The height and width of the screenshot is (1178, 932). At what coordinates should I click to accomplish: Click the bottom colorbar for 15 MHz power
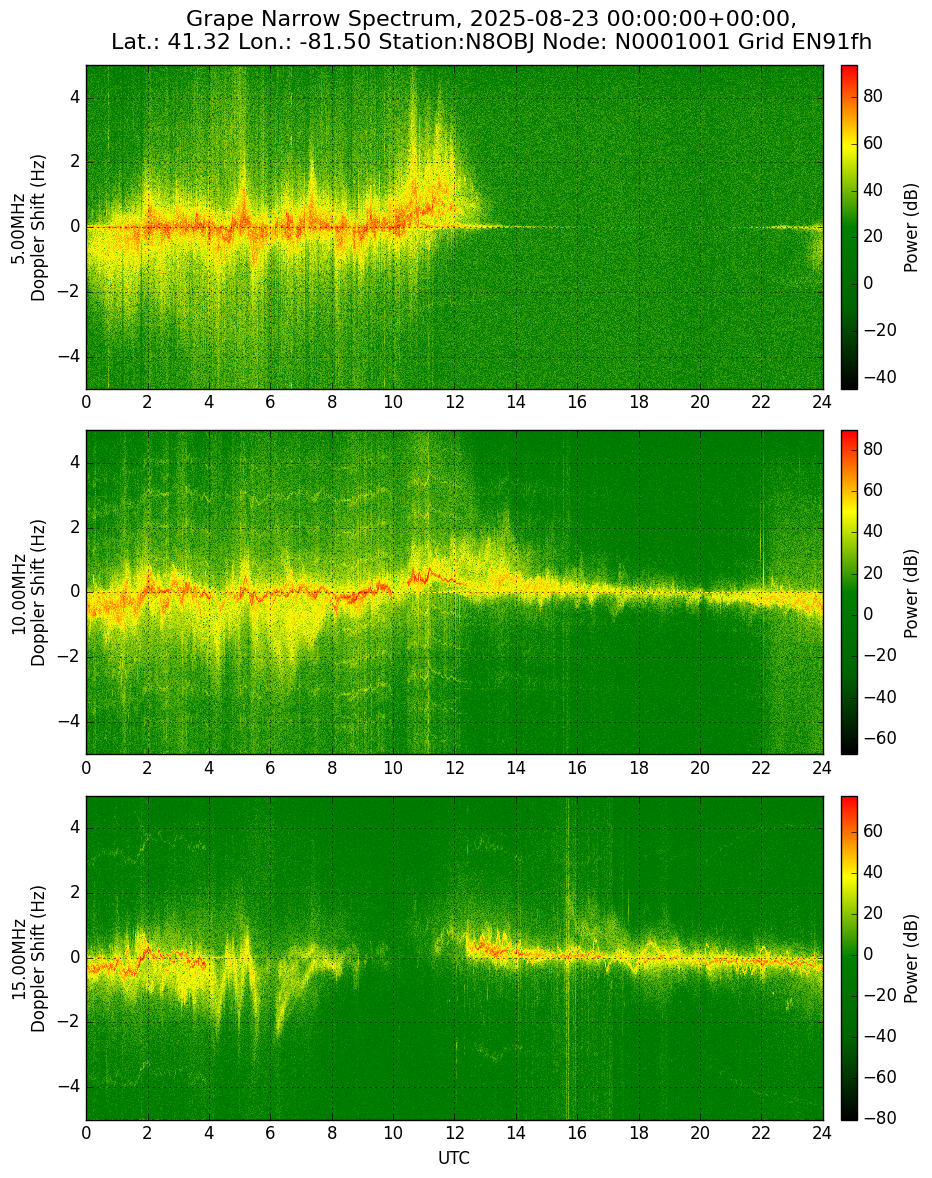[x=849, y=958]
